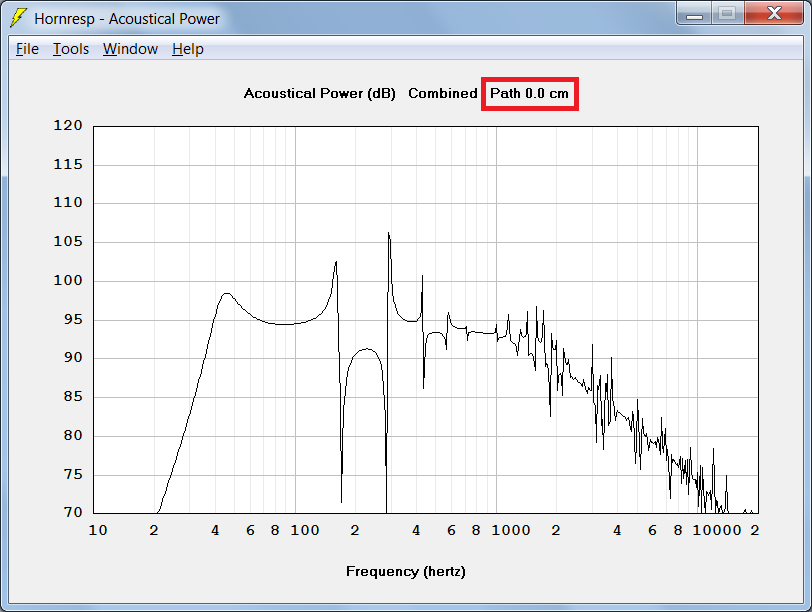Click the 85 value on vertical axis
Screen dimensions: 812x612
(x=73, y=397)
